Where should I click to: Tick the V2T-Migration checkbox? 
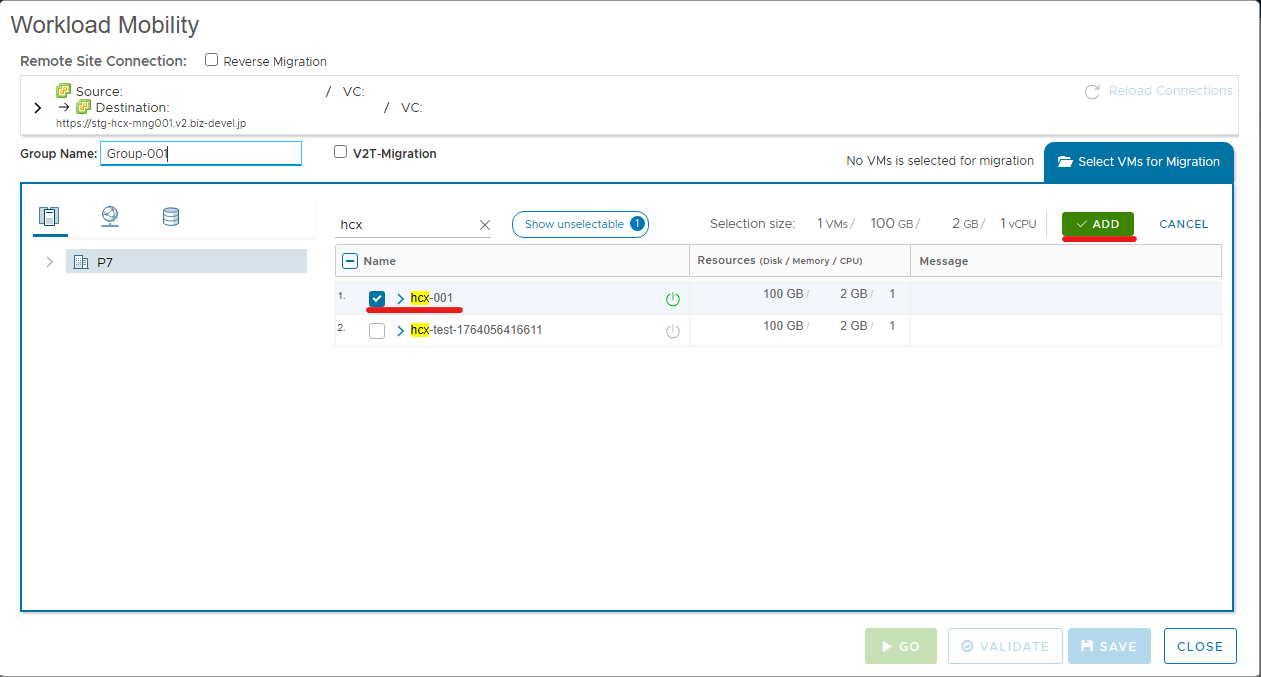[x=341, y=153]
